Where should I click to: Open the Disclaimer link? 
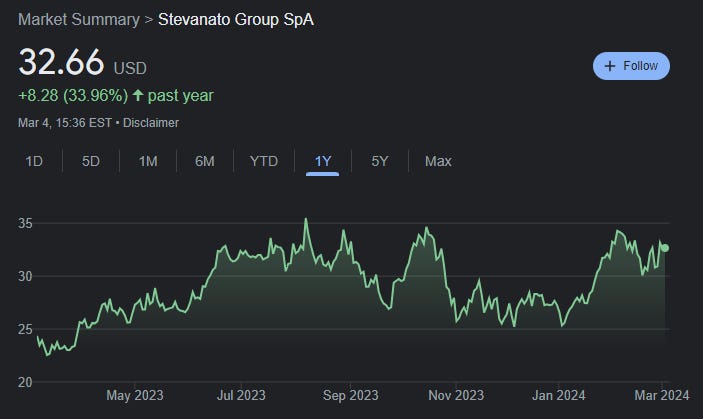pos(151,123)
